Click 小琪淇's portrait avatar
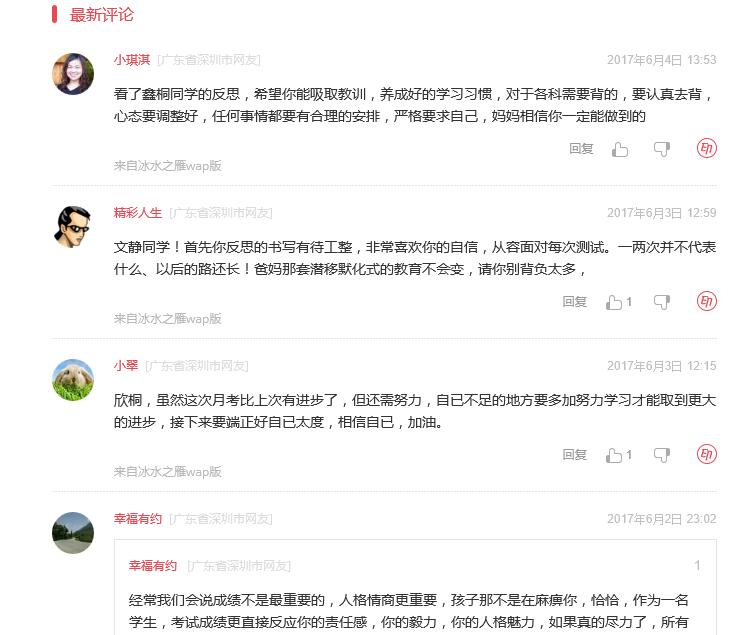 73,74
